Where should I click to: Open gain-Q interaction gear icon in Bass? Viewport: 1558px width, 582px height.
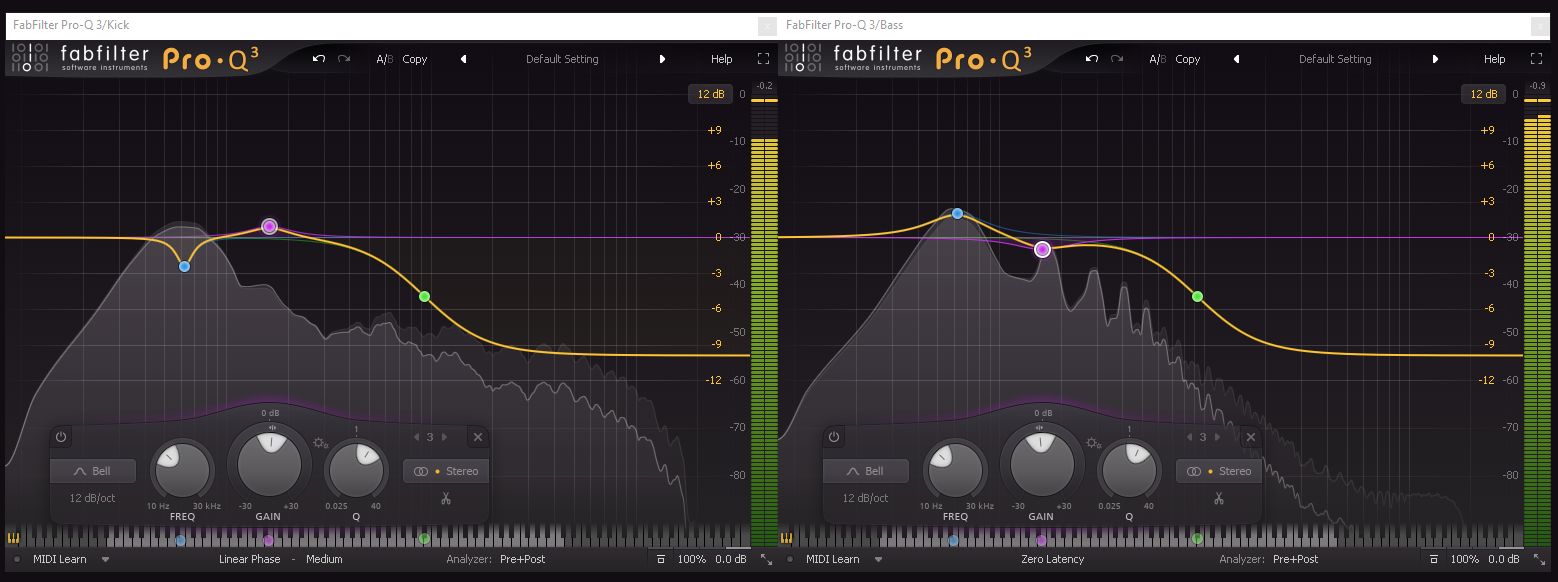(x=1093, y=443)
